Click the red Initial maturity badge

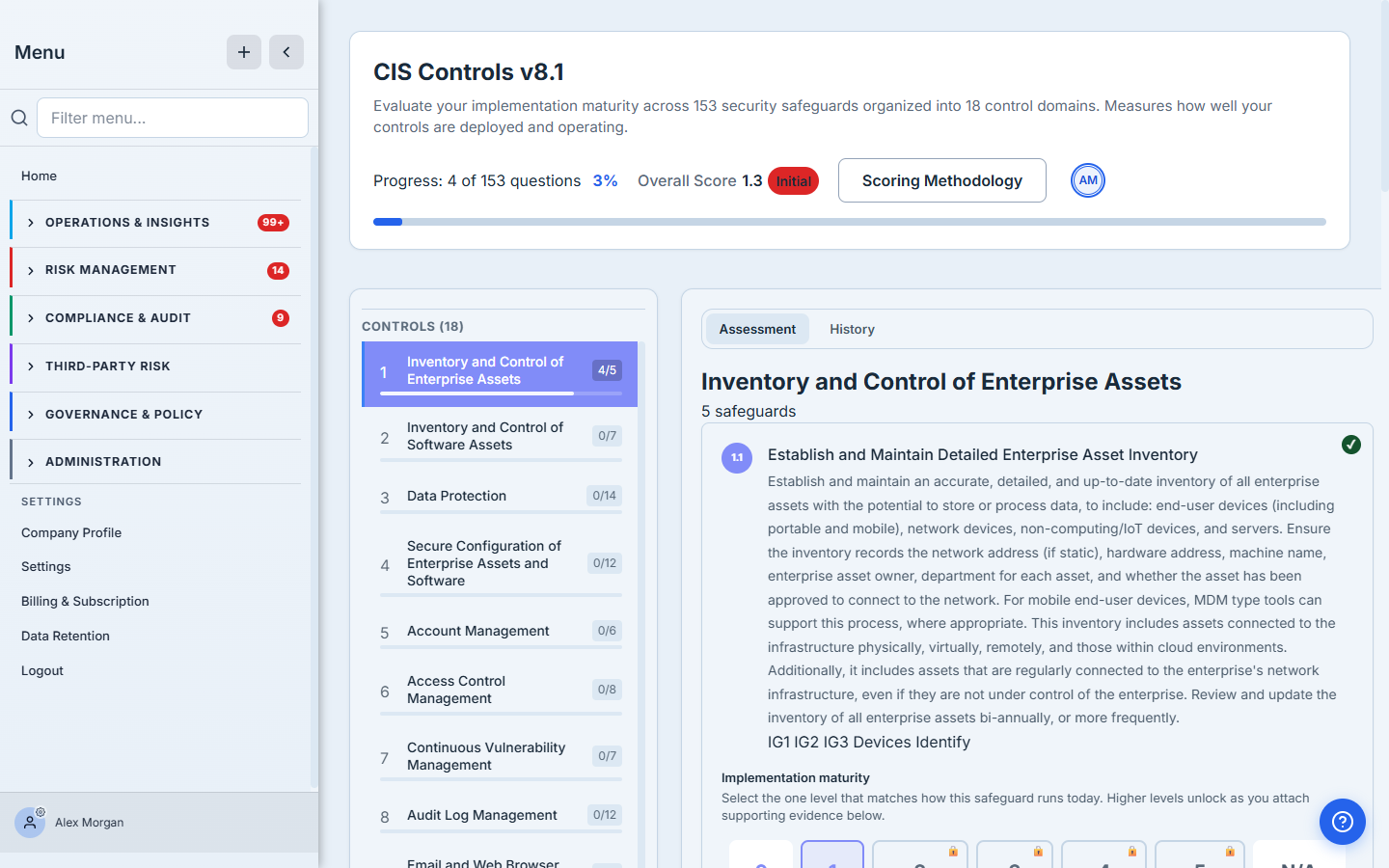click(x=793, y=181)
